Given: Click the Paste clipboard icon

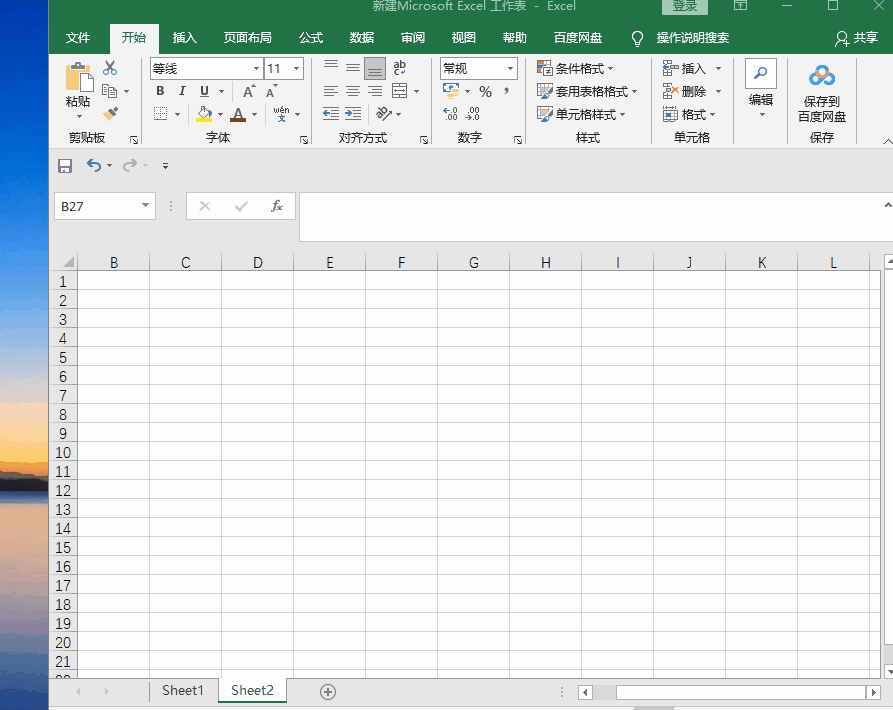Looking at the screenshot, I should 79,77.
